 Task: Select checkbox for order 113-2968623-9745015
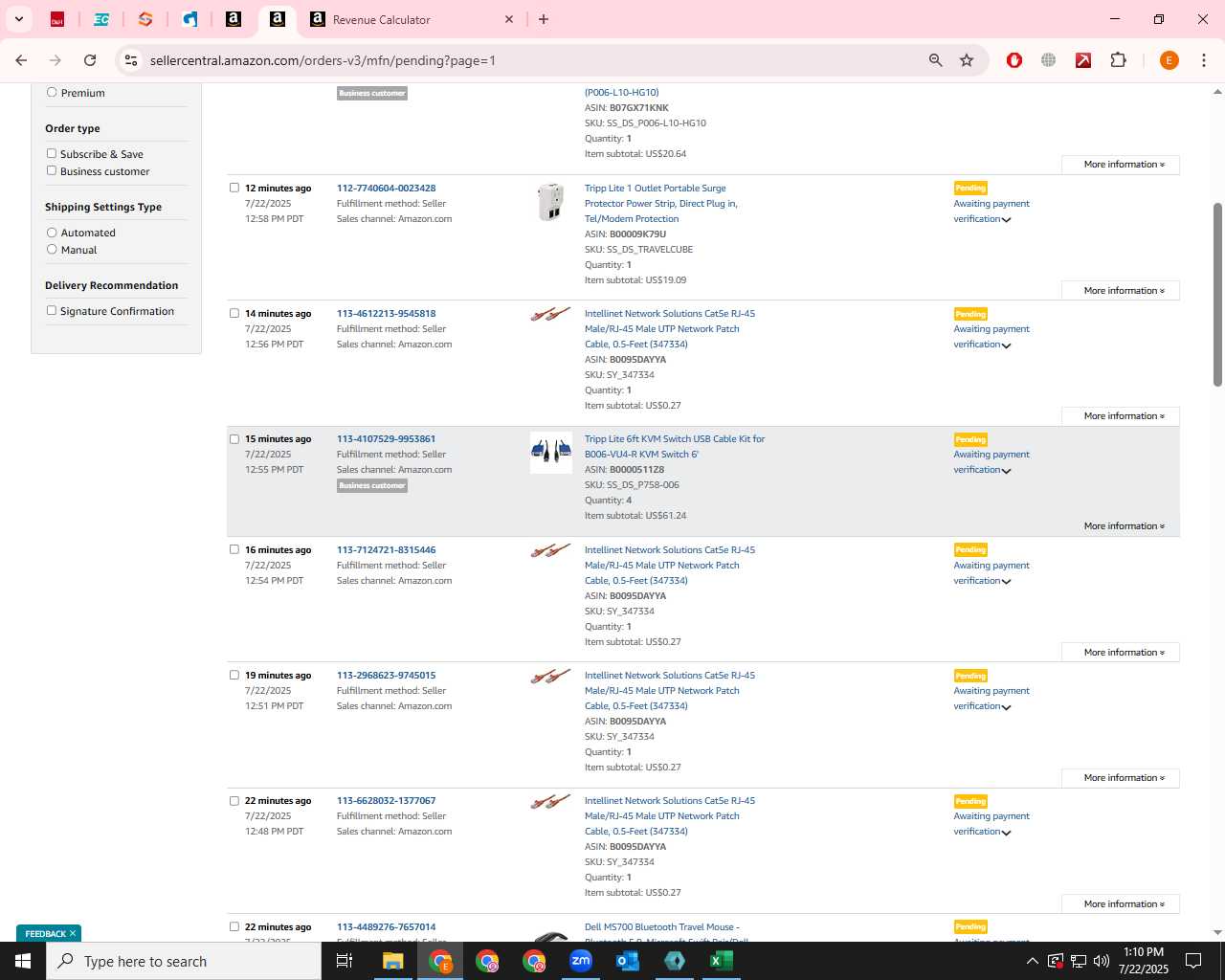[234, 675]
